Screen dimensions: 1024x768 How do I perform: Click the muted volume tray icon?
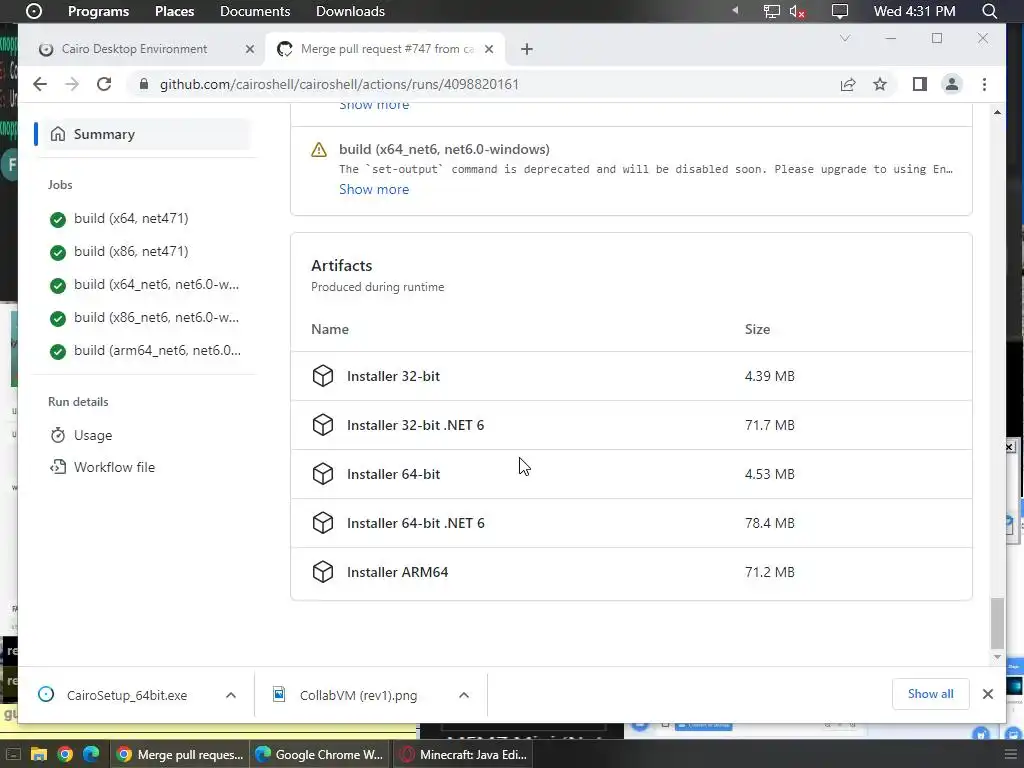coord(797,11)
